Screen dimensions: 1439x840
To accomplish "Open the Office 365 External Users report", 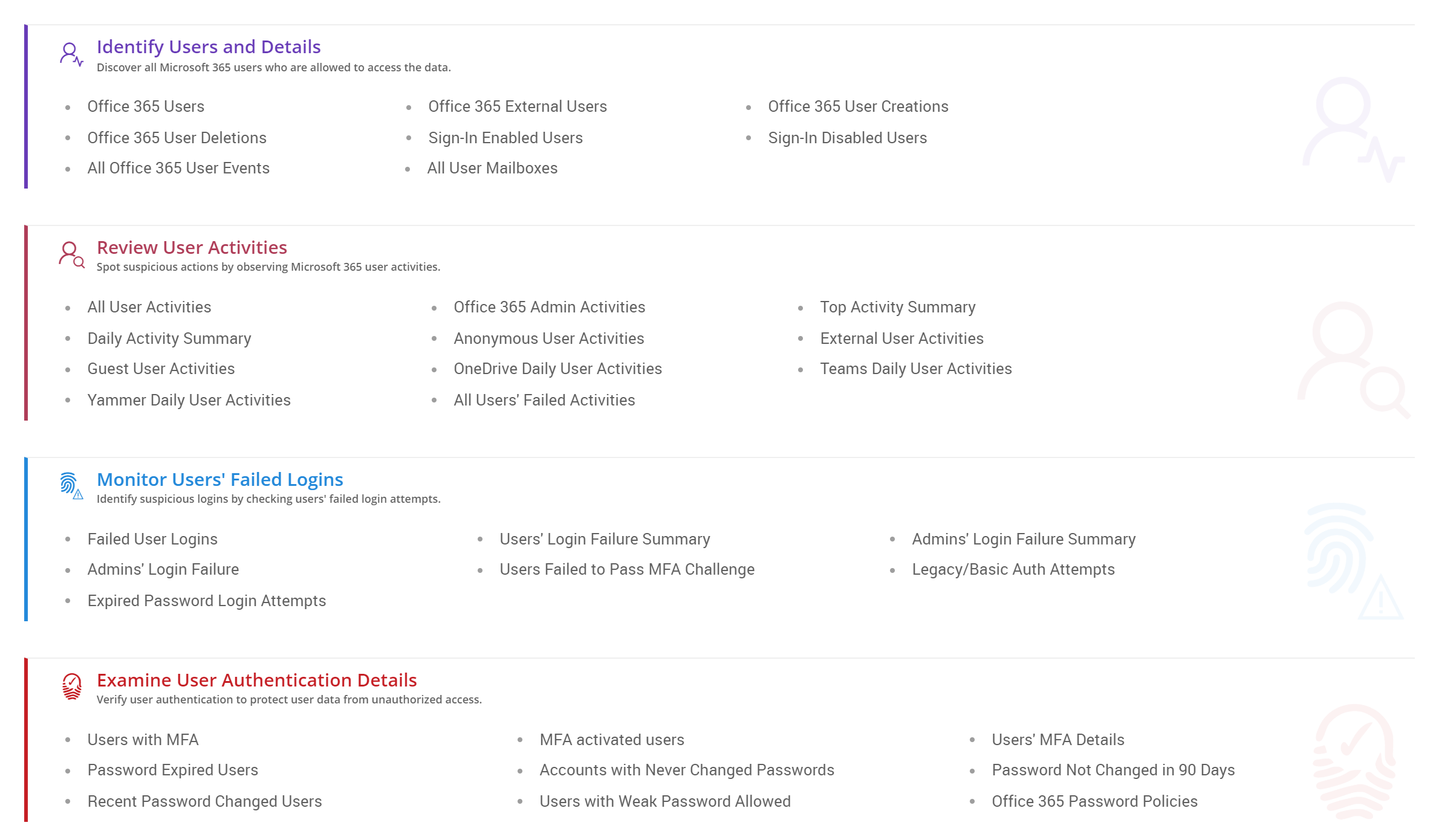I will pos(518,106).
